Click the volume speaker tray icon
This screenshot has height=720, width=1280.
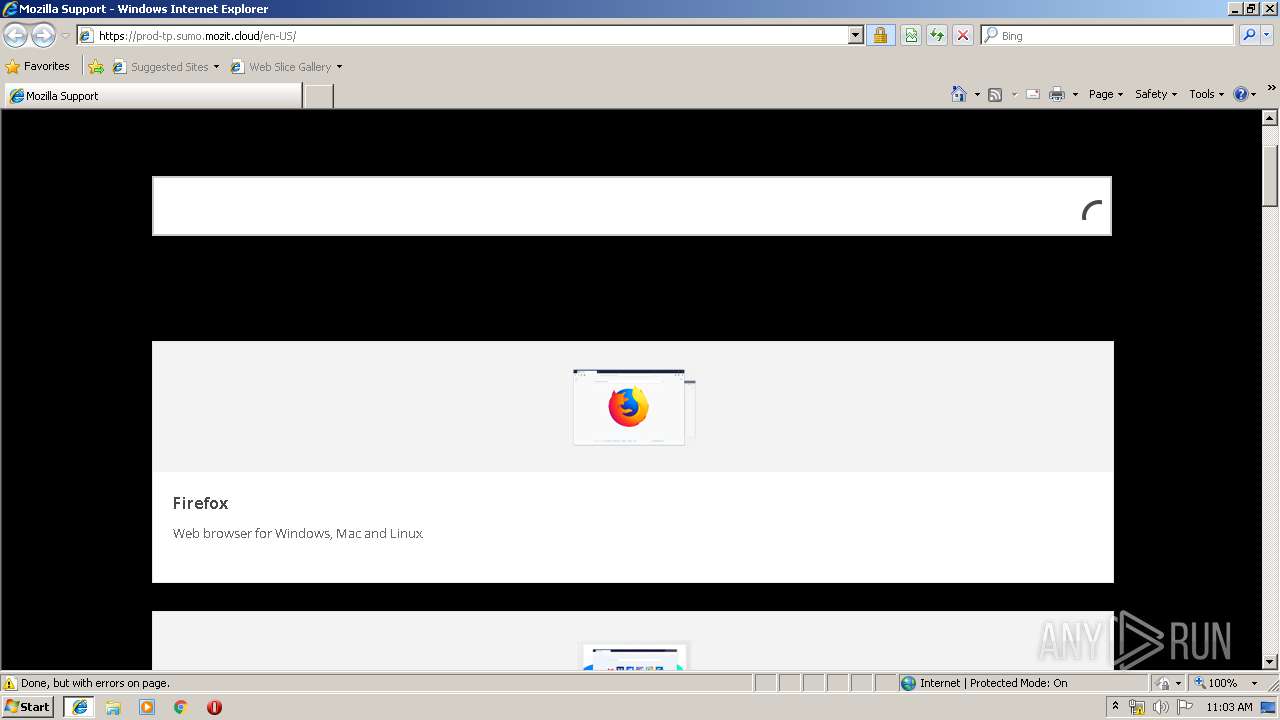tap(1161, 708)
